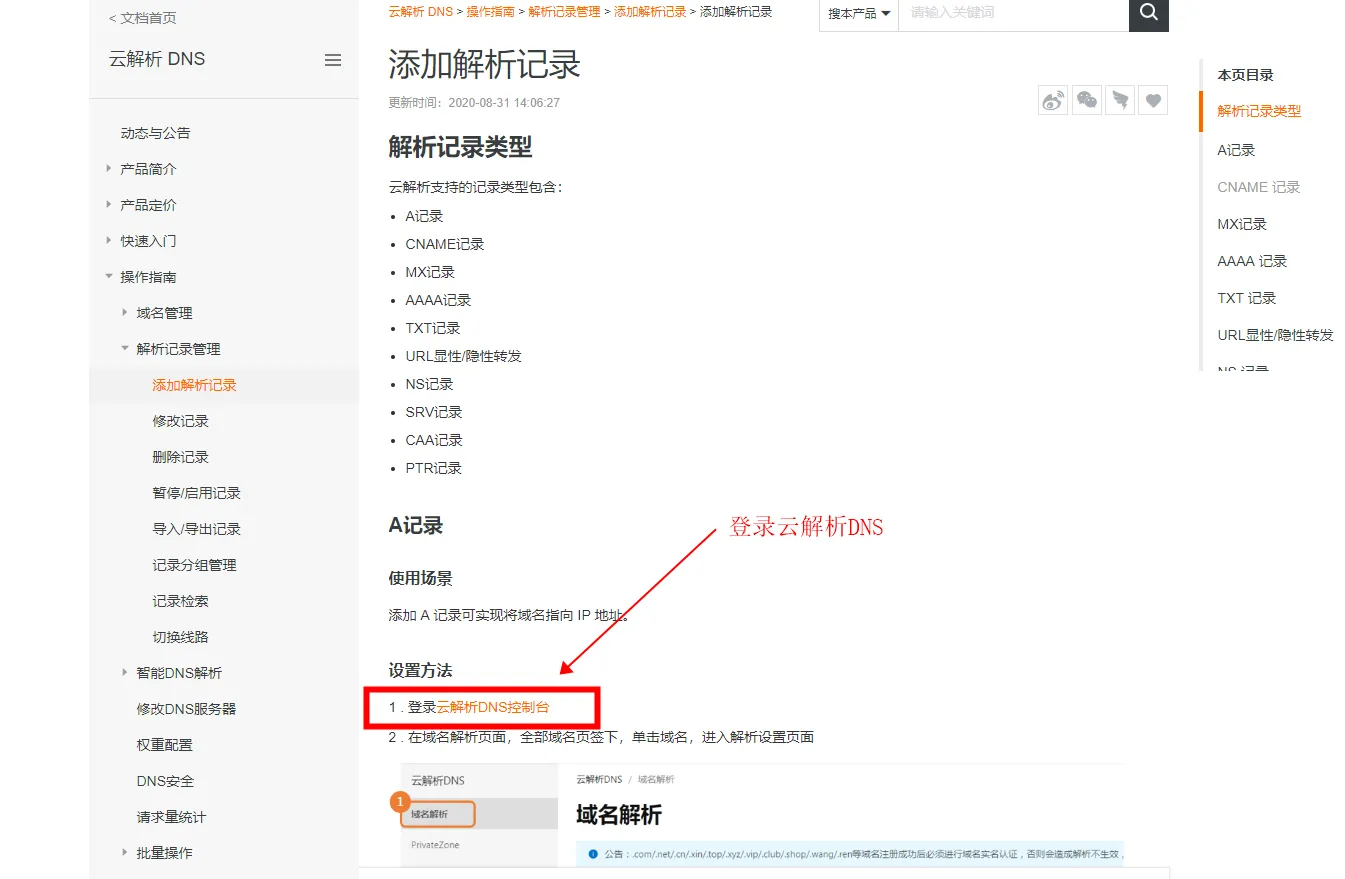Click the MX记录 bullet item
Image resolution: width=1345 pixels, height=879 pixels.
[x=430, y=272]
